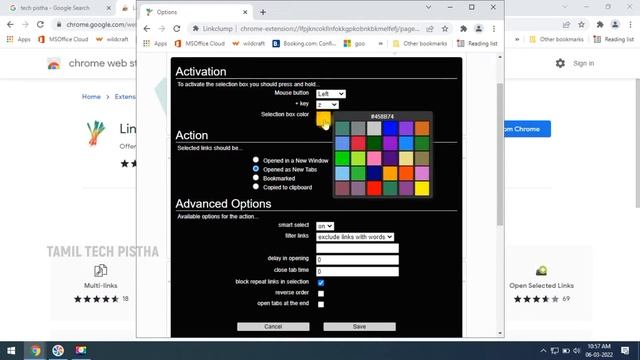640x360 pixels.
Task: Open Chrome from the taskbar
Action: coord(36,351)
